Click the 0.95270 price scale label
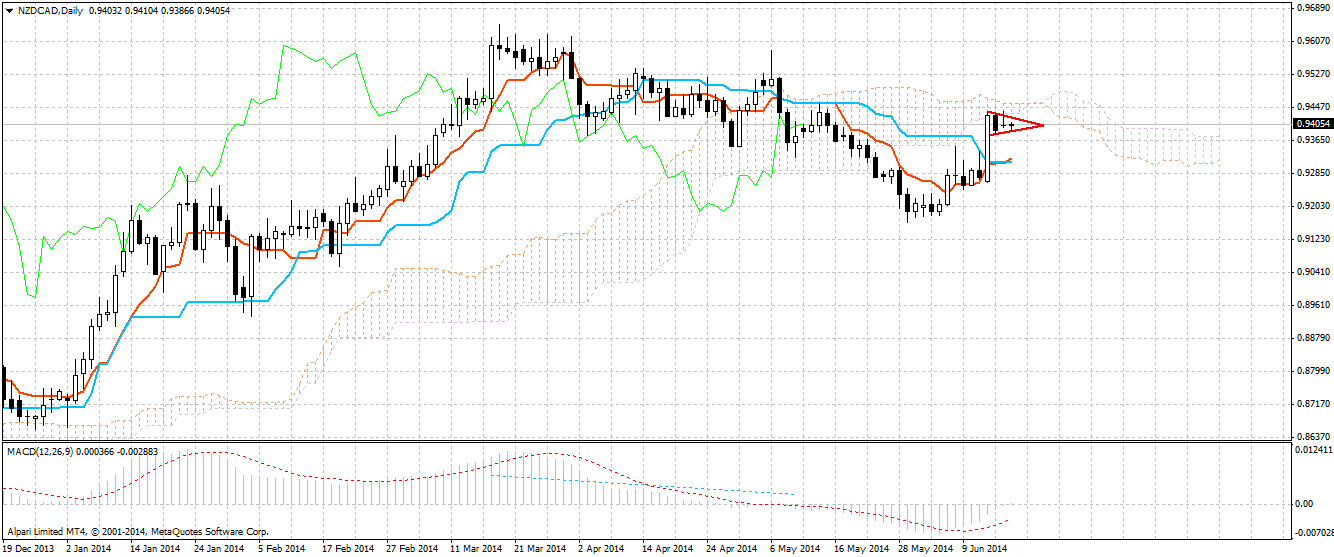 coord(1311,74)
